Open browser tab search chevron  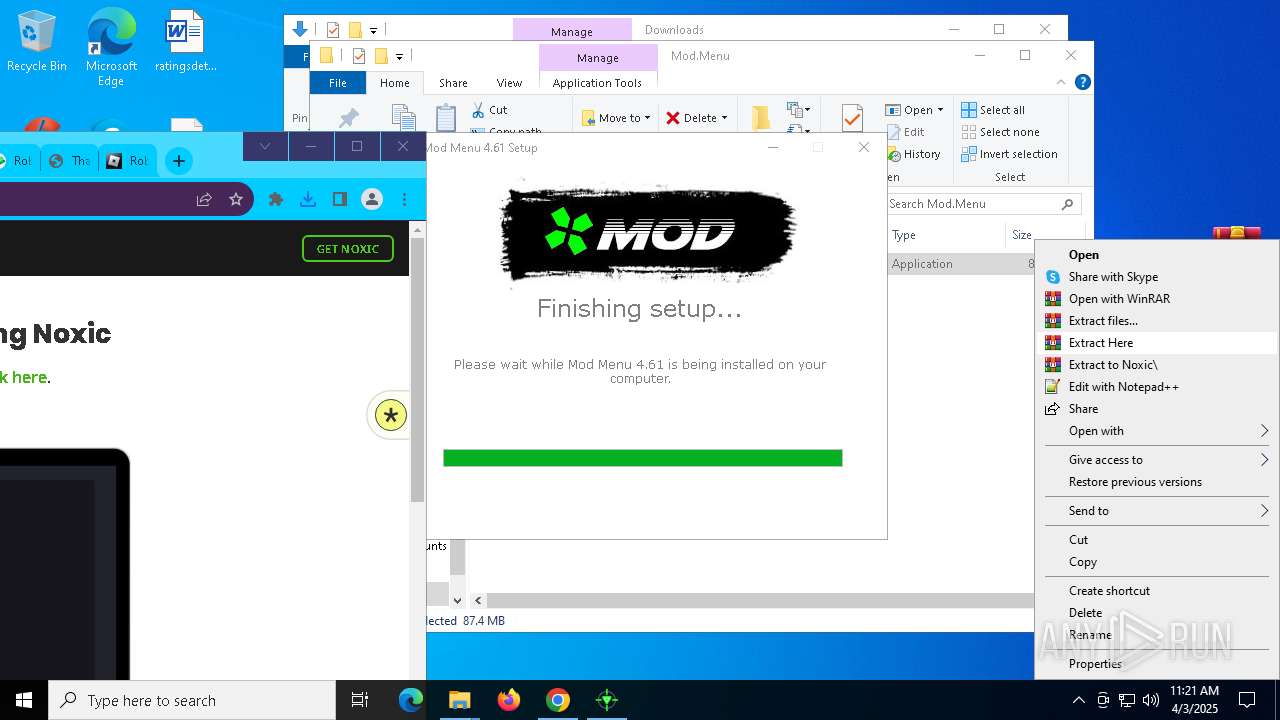coord(265,146)
